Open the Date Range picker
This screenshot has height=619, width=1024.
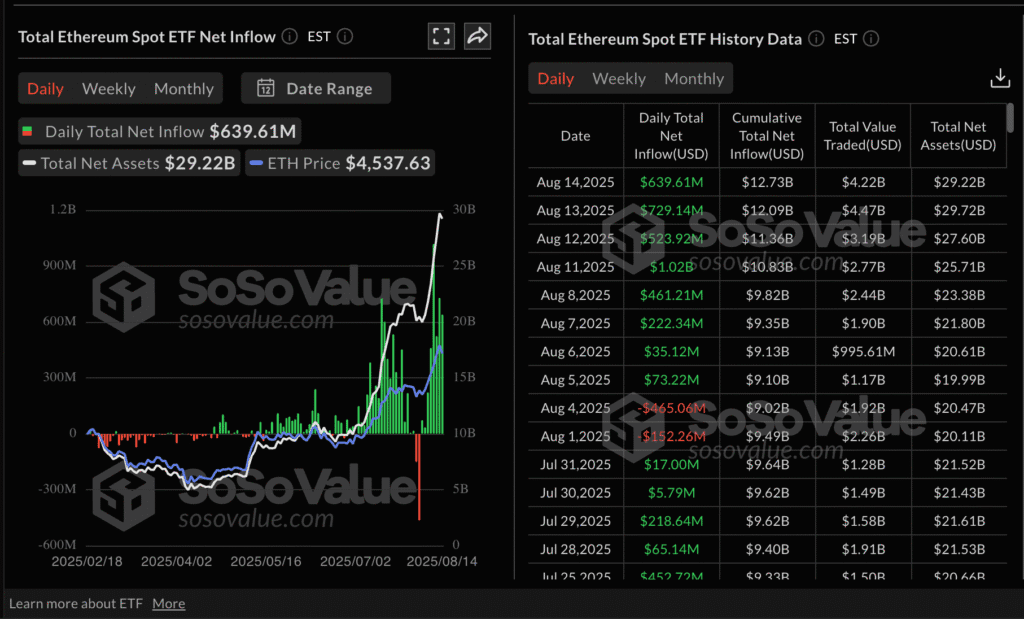click(x=316, y=88)
